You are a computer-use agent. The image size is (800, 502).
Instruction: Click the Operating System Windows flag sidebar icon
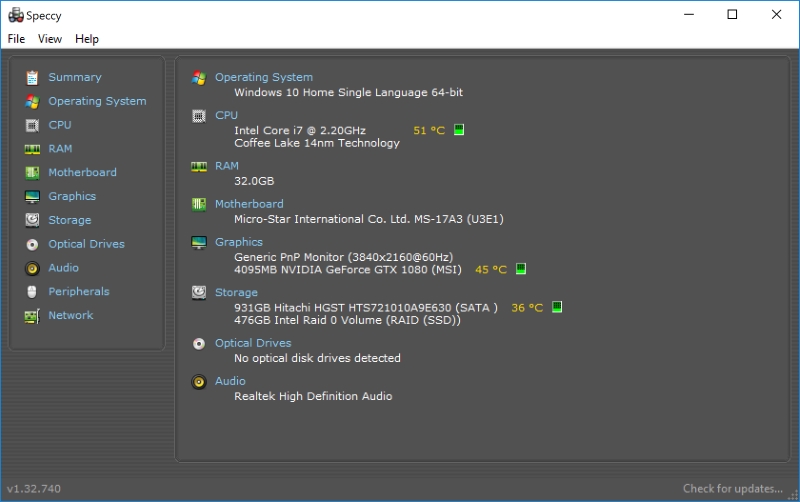coord(32,102)
